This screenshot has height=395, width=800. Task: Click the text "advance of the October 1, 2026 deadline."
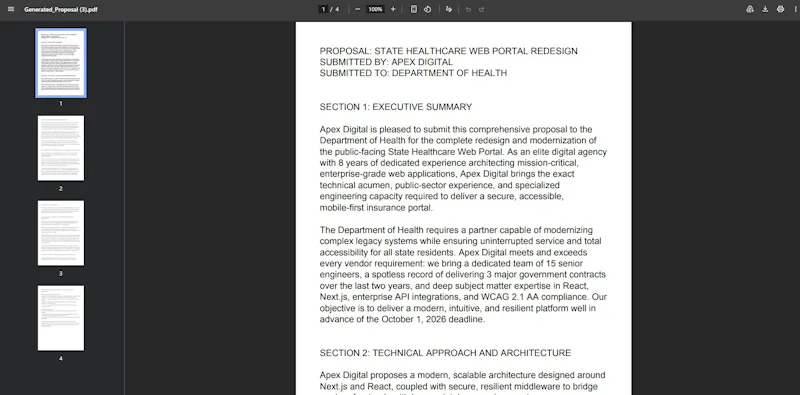pos(402,319)
